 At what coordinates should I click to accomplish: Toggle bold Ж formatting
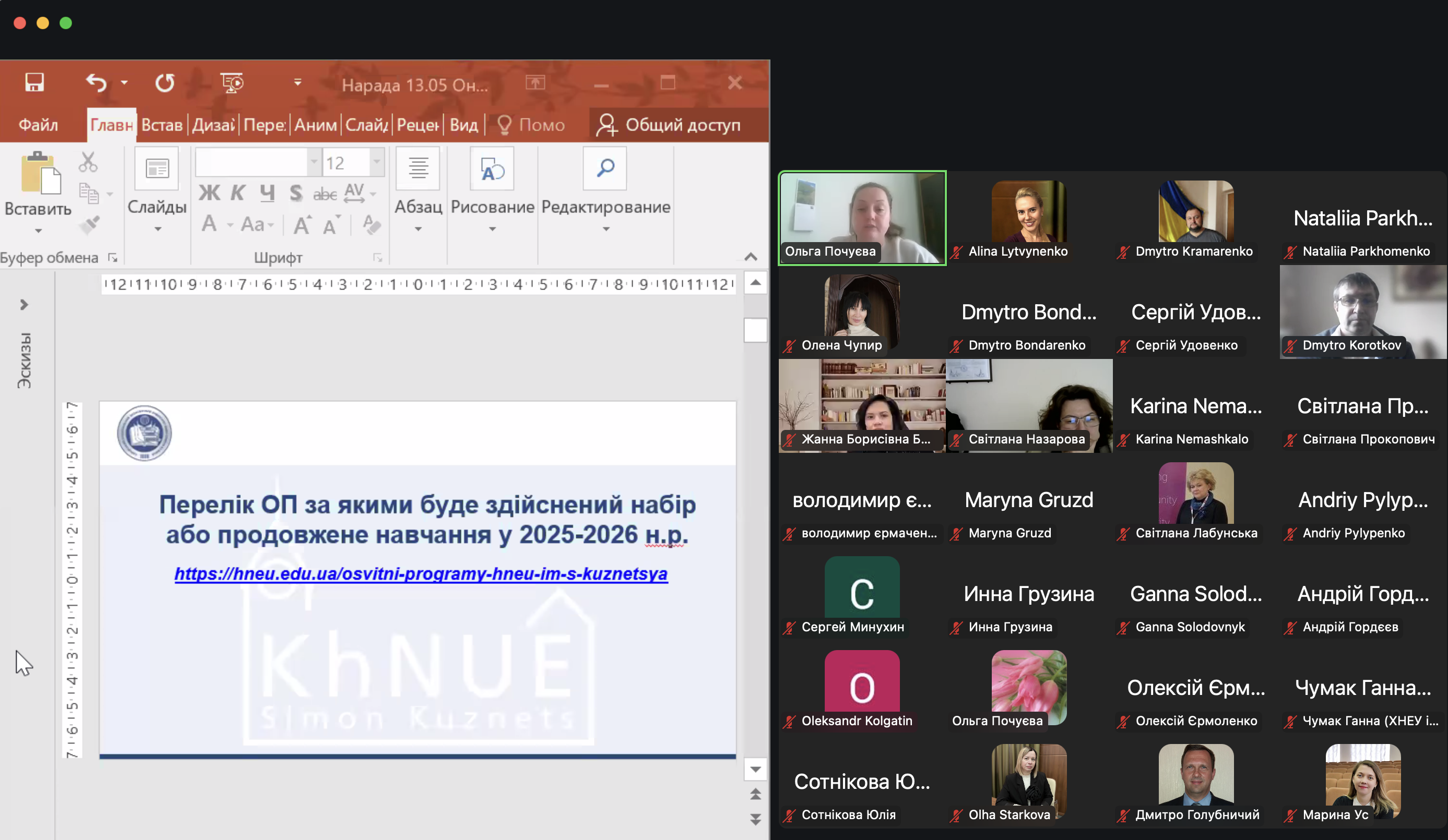coord(209,193)
